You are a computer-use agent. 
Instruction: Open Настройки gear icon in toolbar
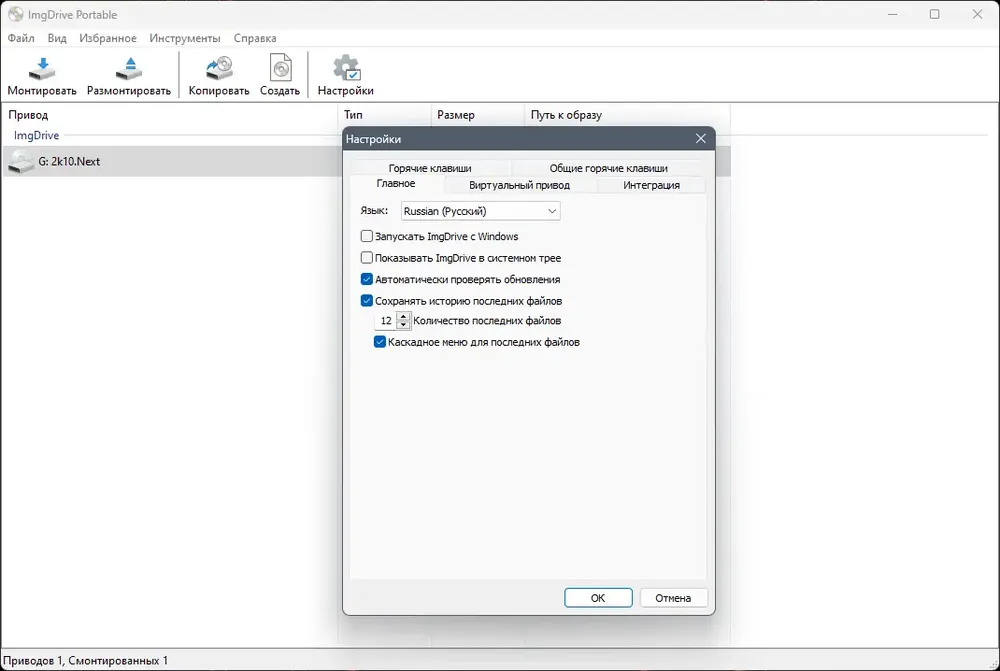346,69
